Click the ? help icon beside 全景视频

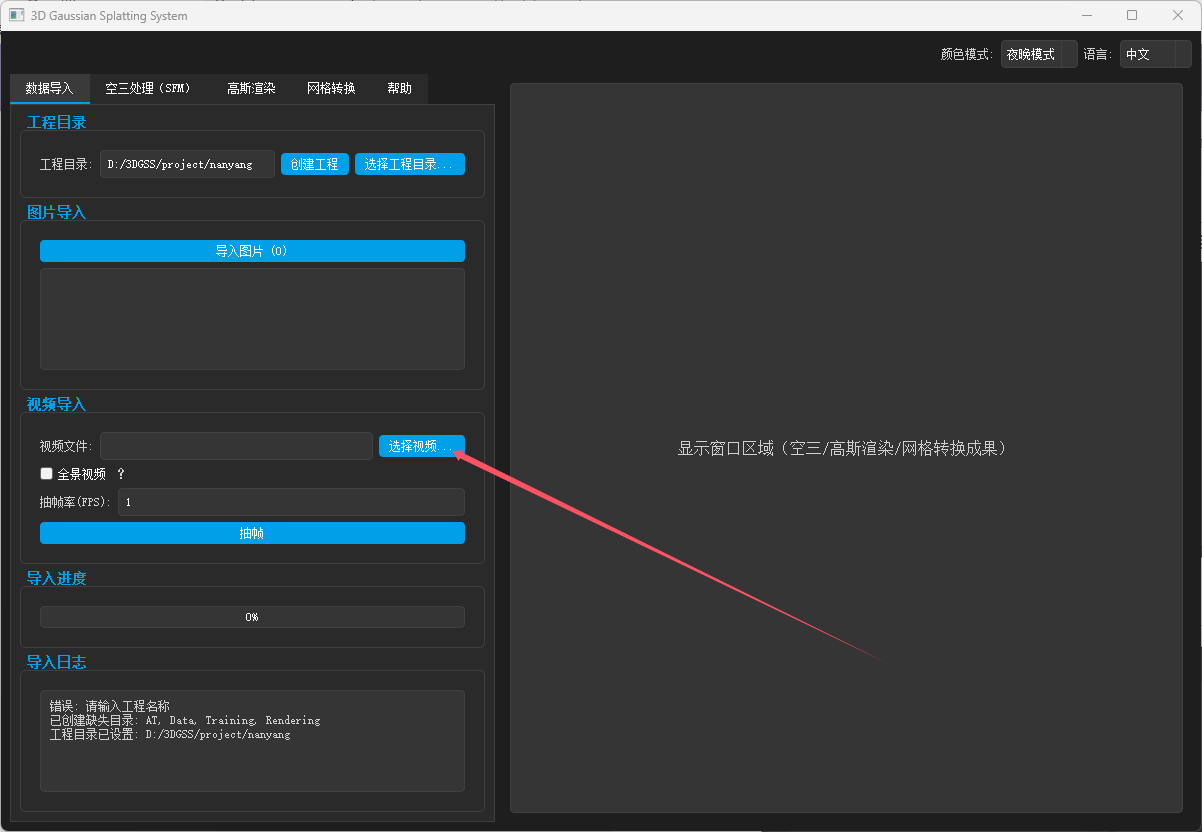[x=121, y=474]
